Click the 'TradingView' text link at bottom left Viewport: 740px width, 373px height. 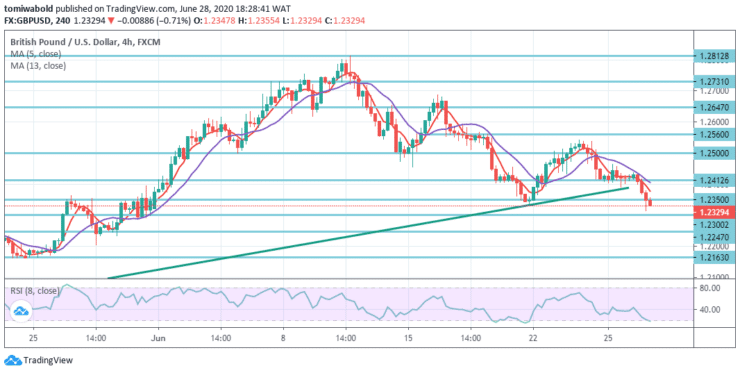(48, 361)
